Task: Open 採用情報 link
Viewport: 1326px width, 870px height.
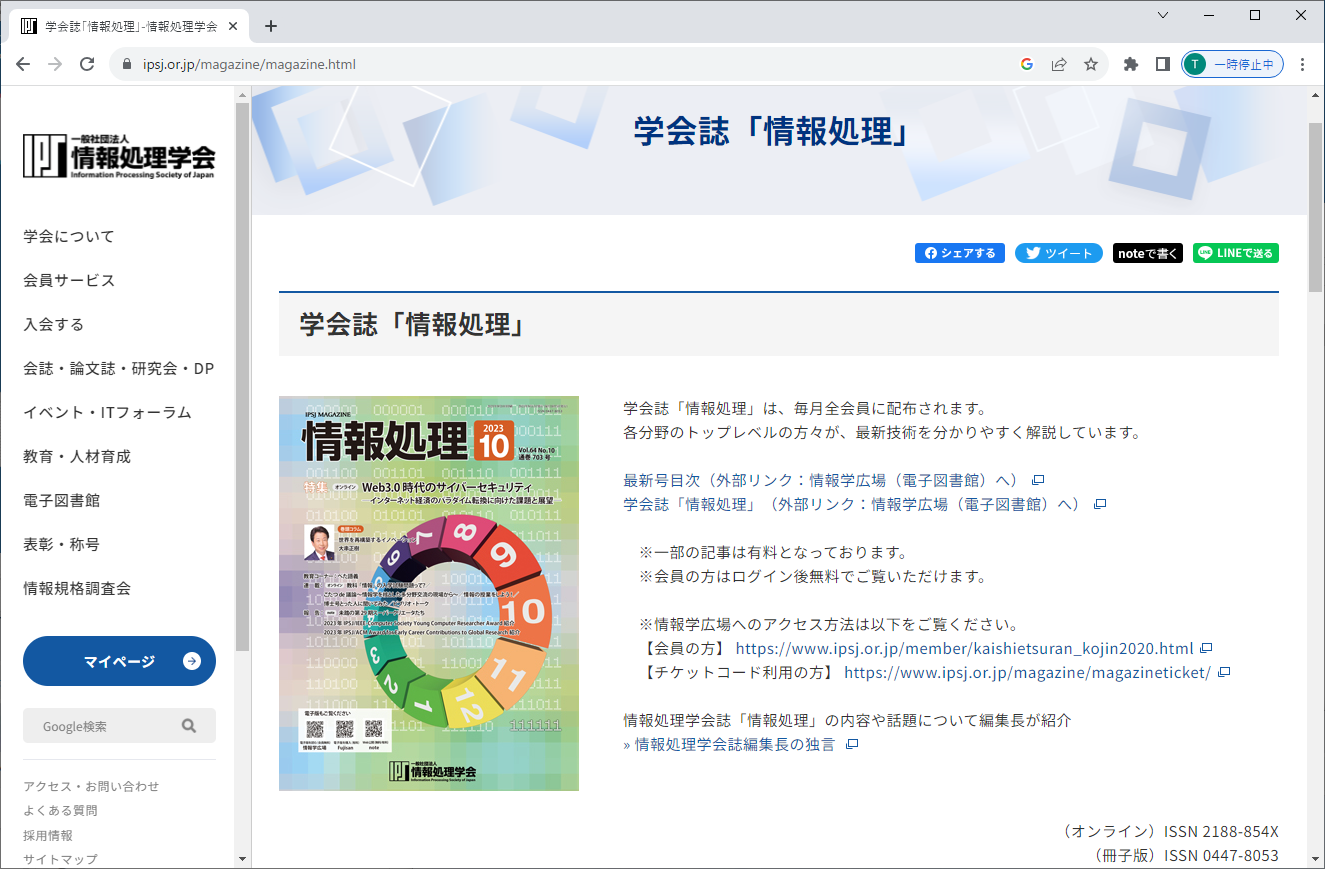Action: click(x=48, y=835)
